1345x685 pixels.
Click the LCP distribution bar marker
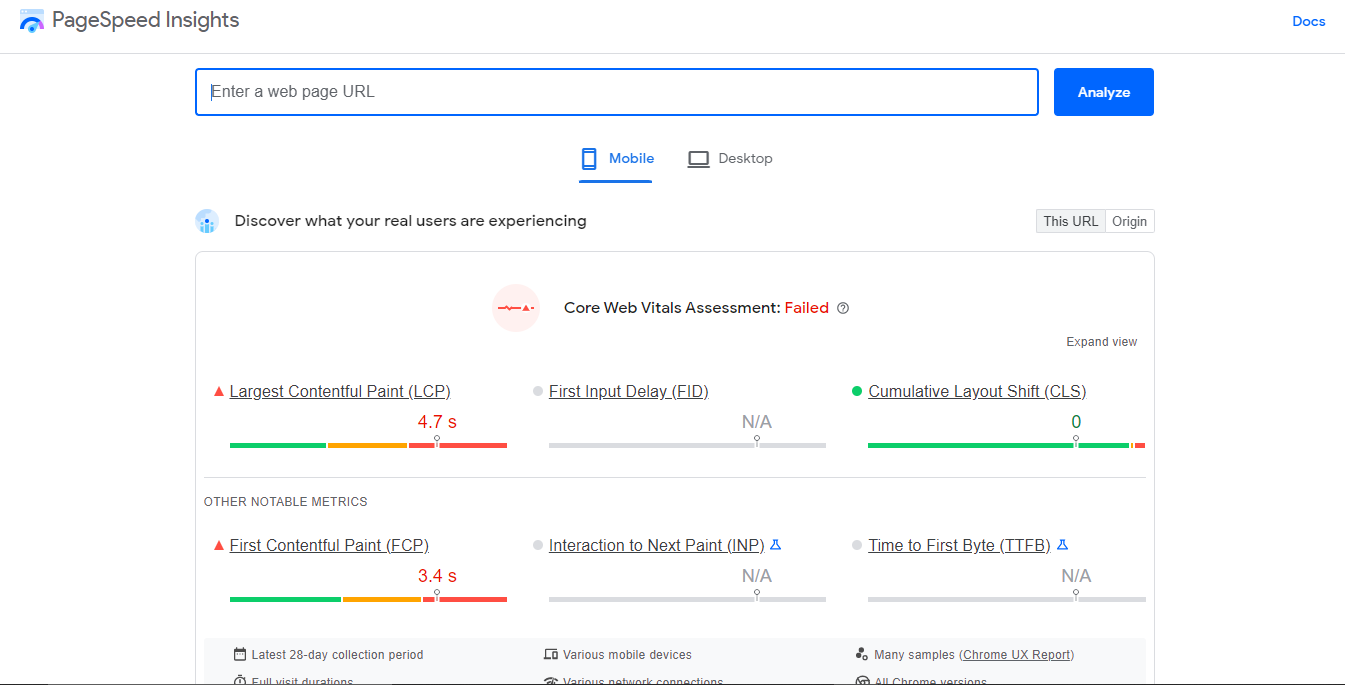(437, 441)
